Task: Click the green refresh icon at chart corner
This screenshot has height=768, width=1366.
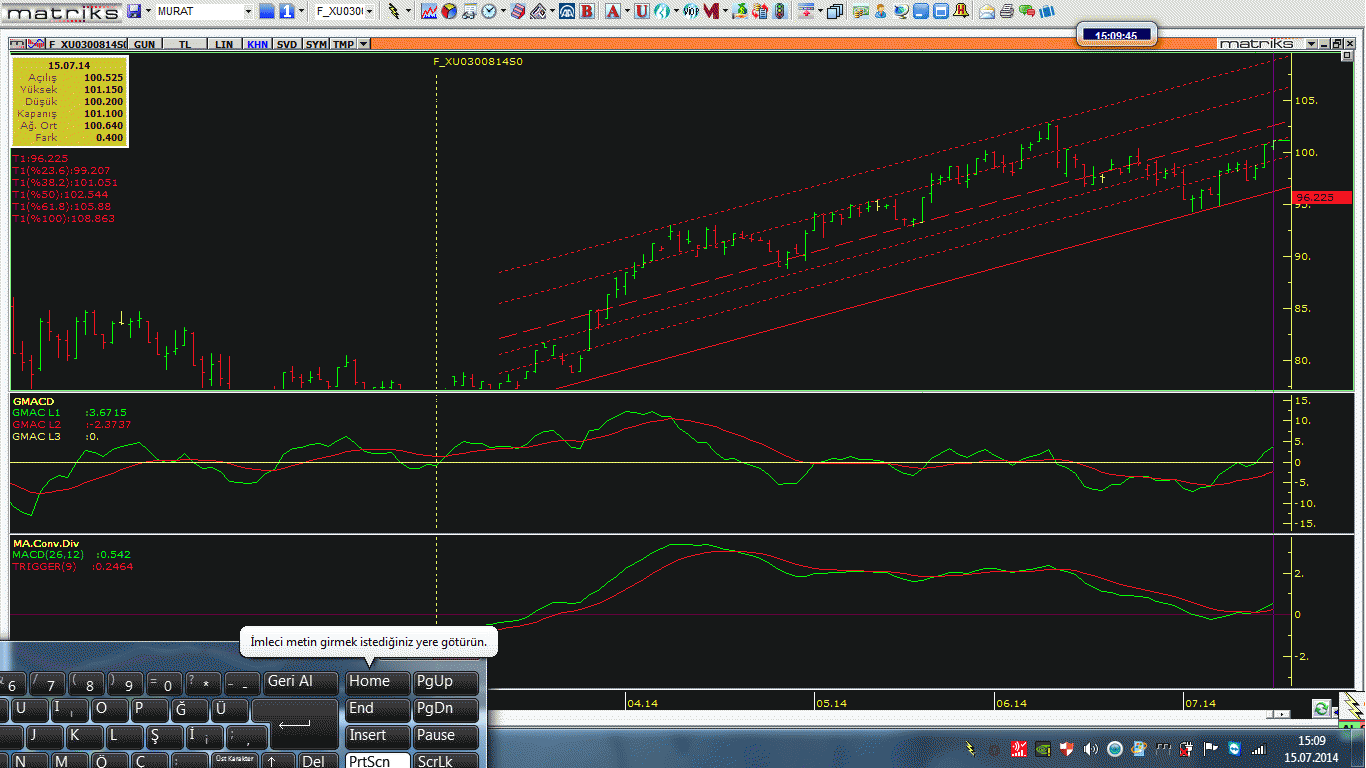Action: pyautogui.click(x=1322, y=708)
